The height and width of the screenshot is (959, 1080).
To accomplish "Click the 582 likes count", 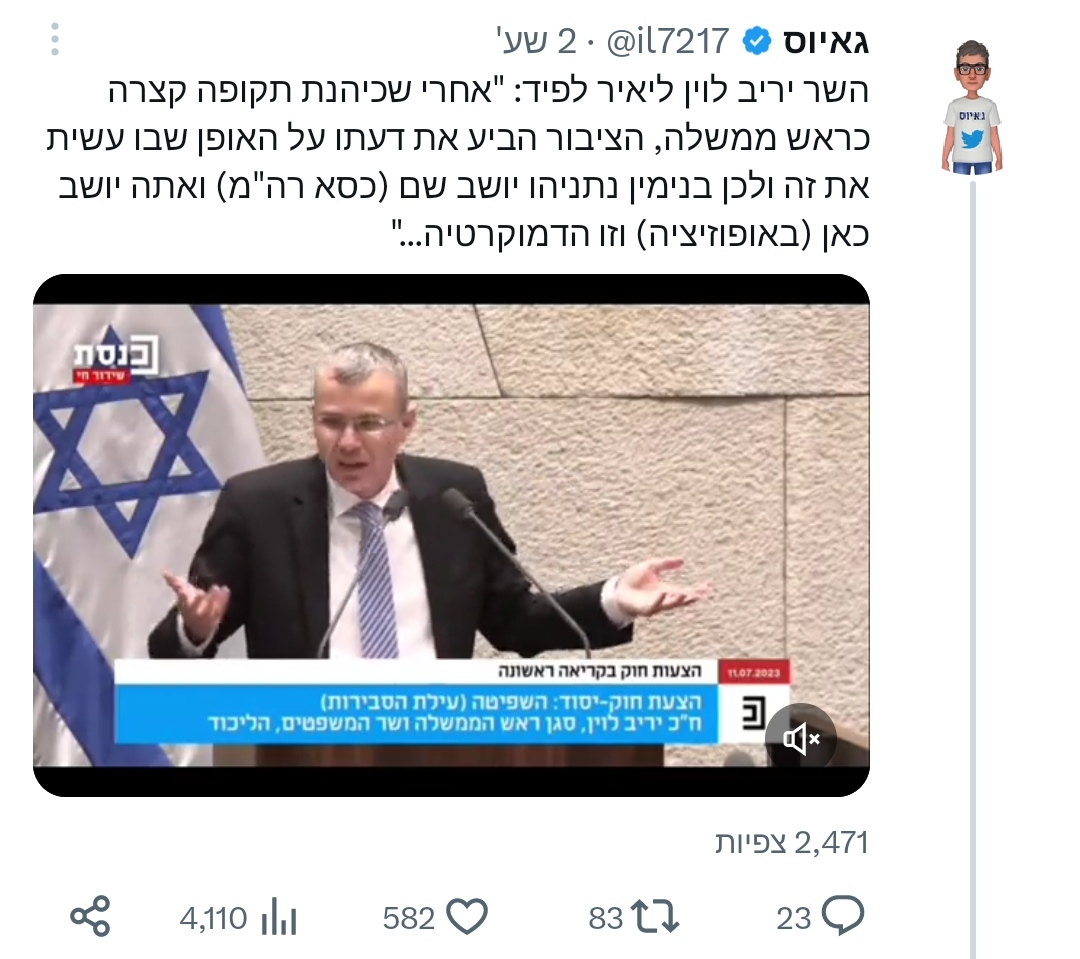I will click(x=409, y=918).
